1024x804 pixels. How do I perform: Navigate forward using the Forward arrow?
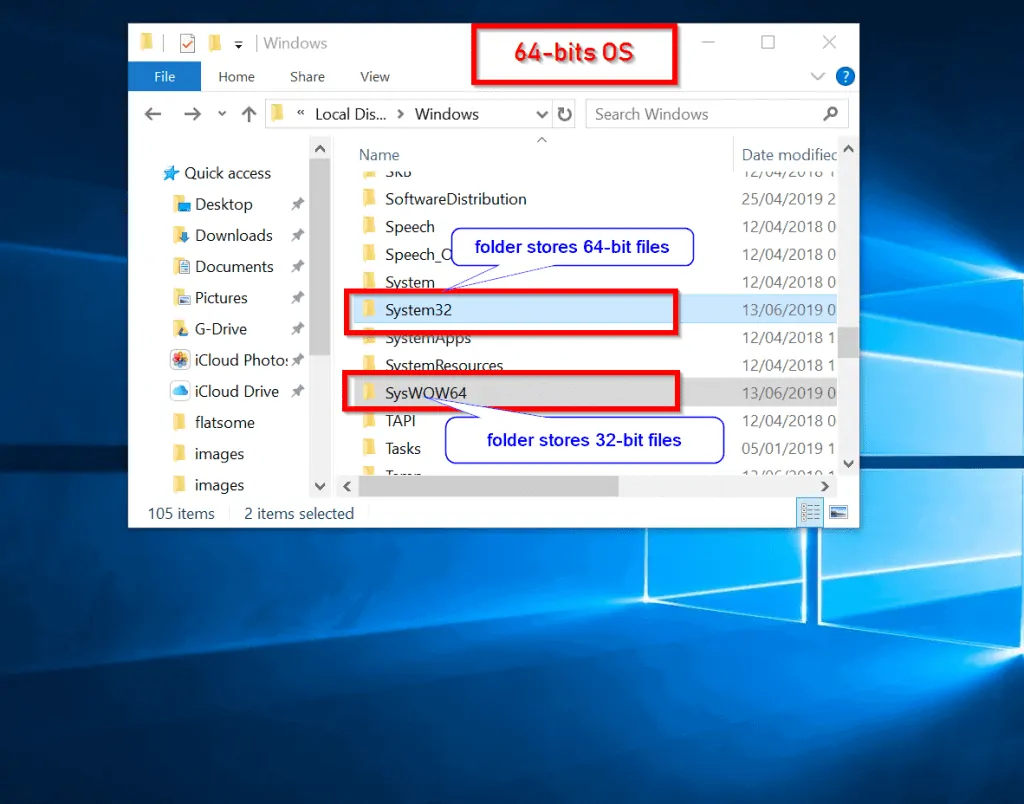pyautogui.click(x=192, y=114)
